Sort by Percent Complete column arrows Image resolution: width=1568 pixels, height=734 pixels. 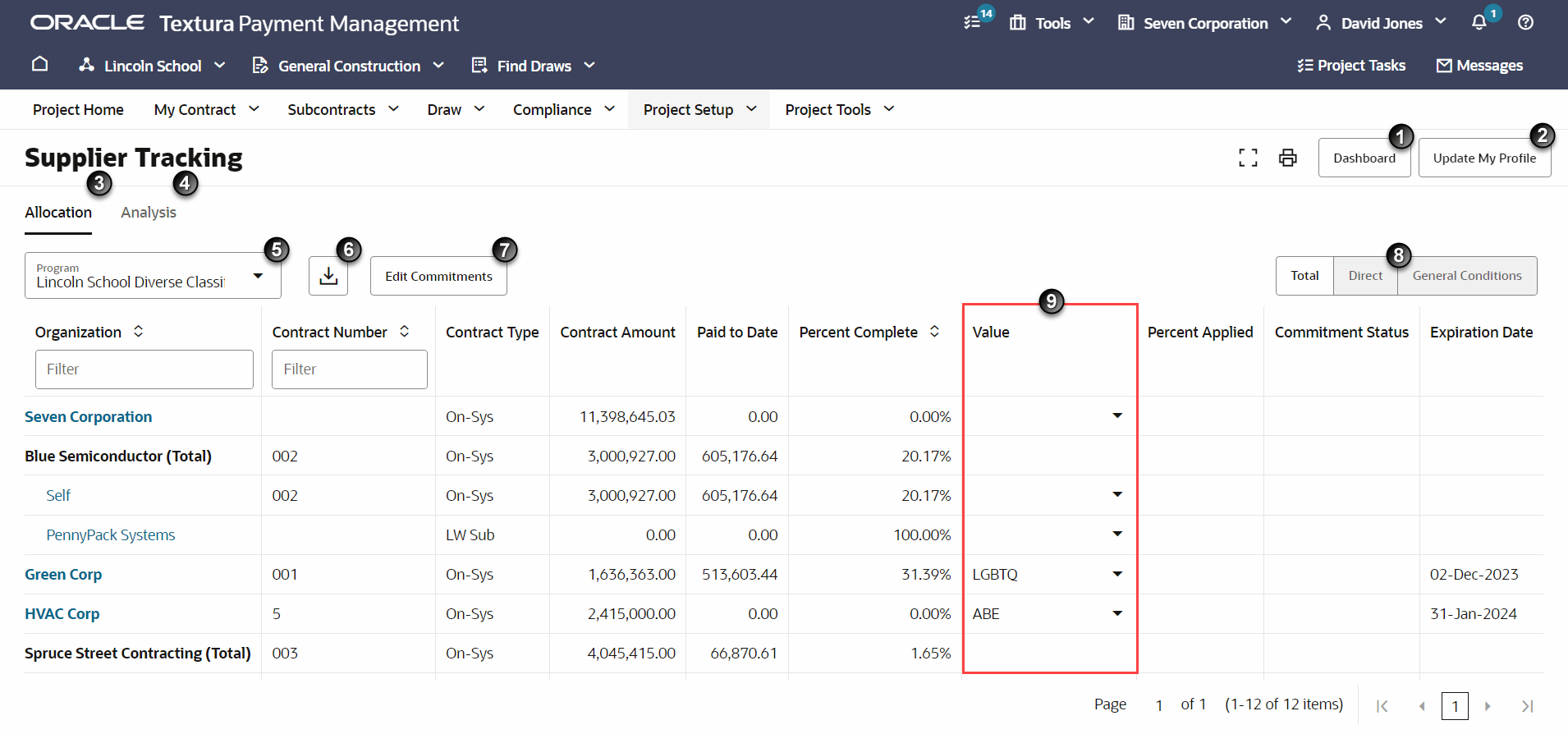935,331
